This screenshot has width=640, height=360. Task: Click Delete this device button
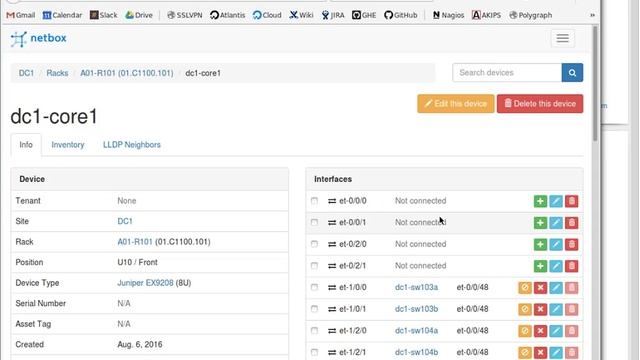point(540,104)
